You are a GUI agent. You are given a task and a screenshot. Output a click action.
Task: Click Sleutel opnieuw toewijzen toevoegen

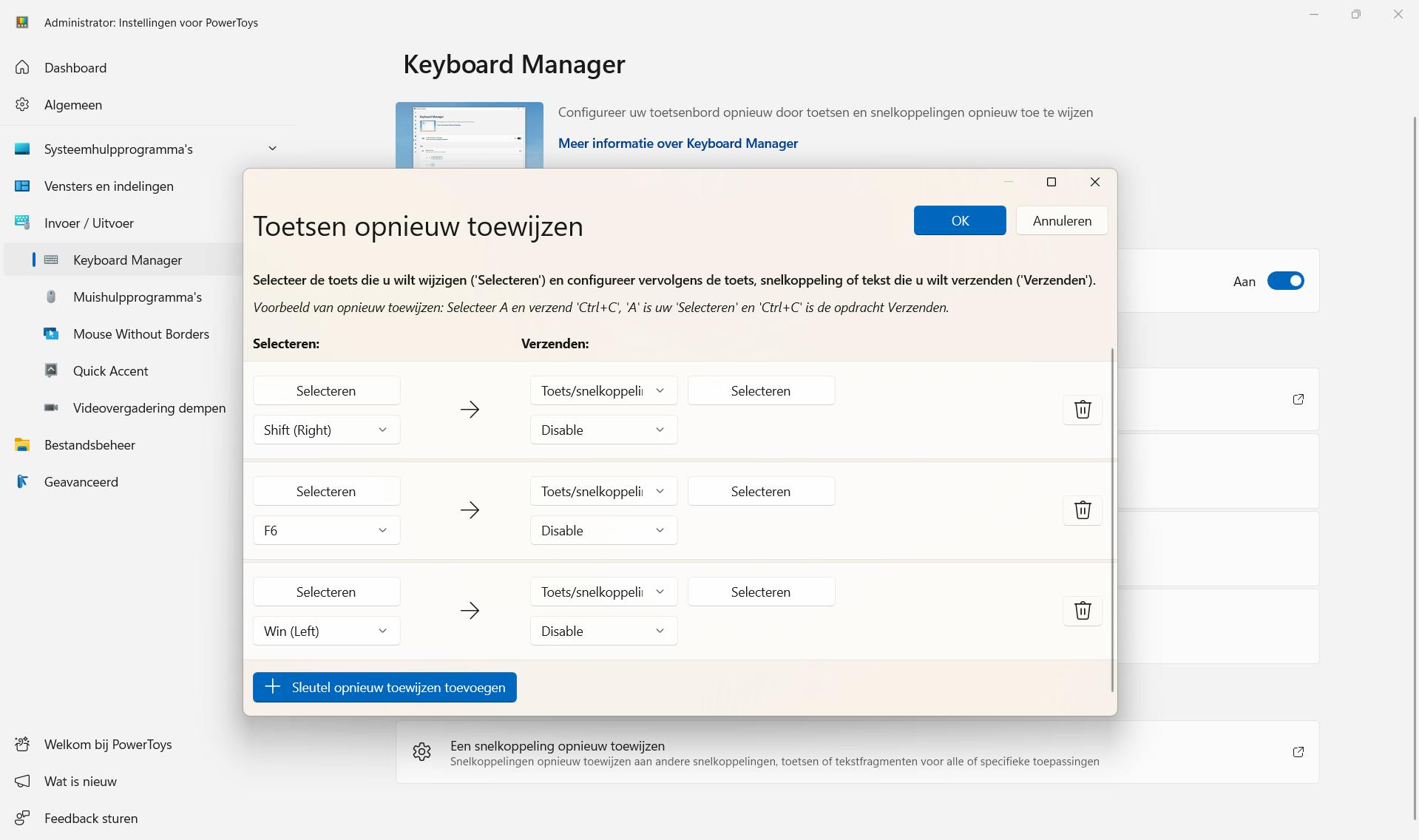385,688
